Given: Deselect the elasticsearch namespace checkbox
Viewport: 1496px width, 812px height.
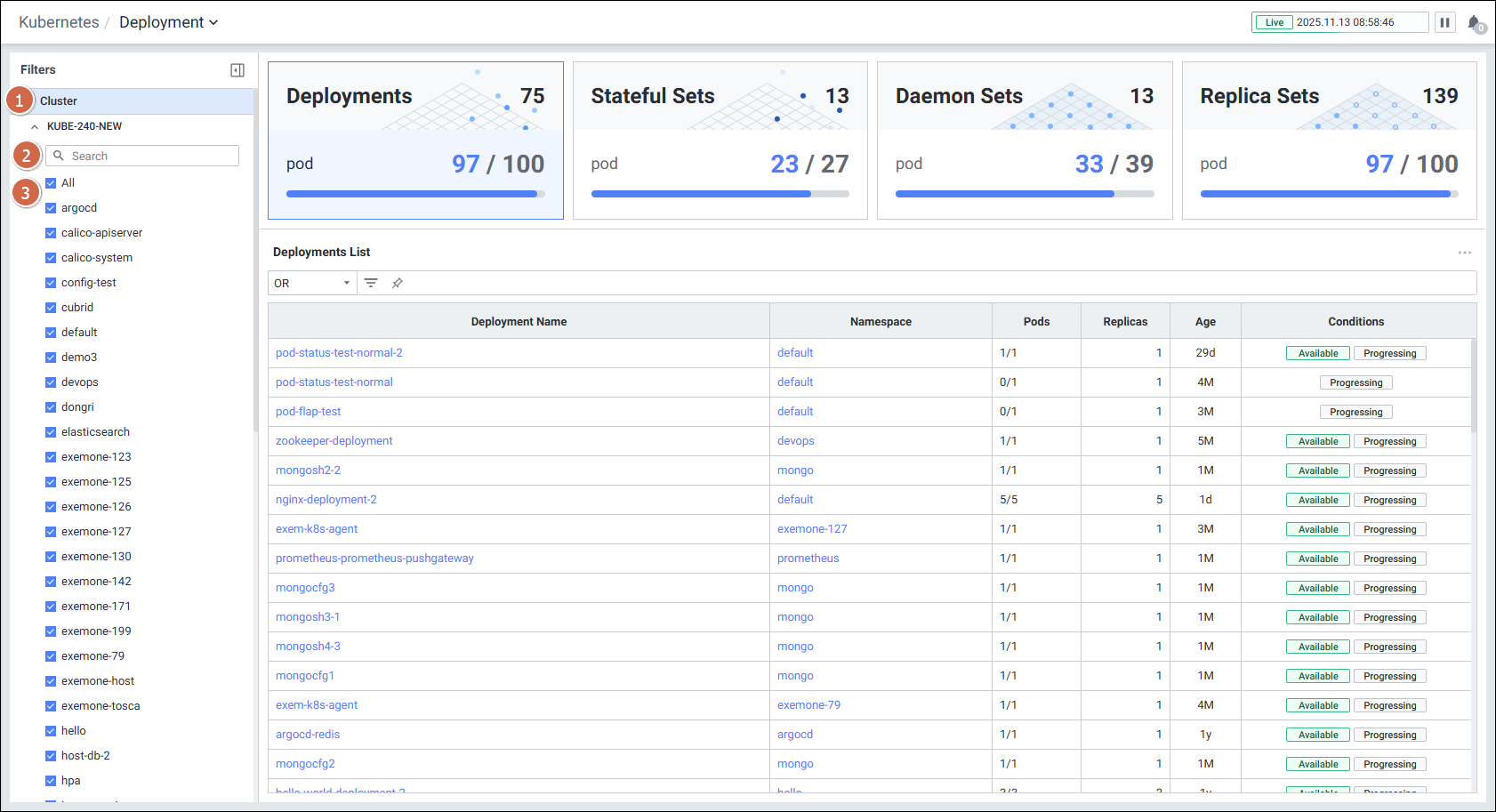Looking at the screenshot, I should 51,432.
